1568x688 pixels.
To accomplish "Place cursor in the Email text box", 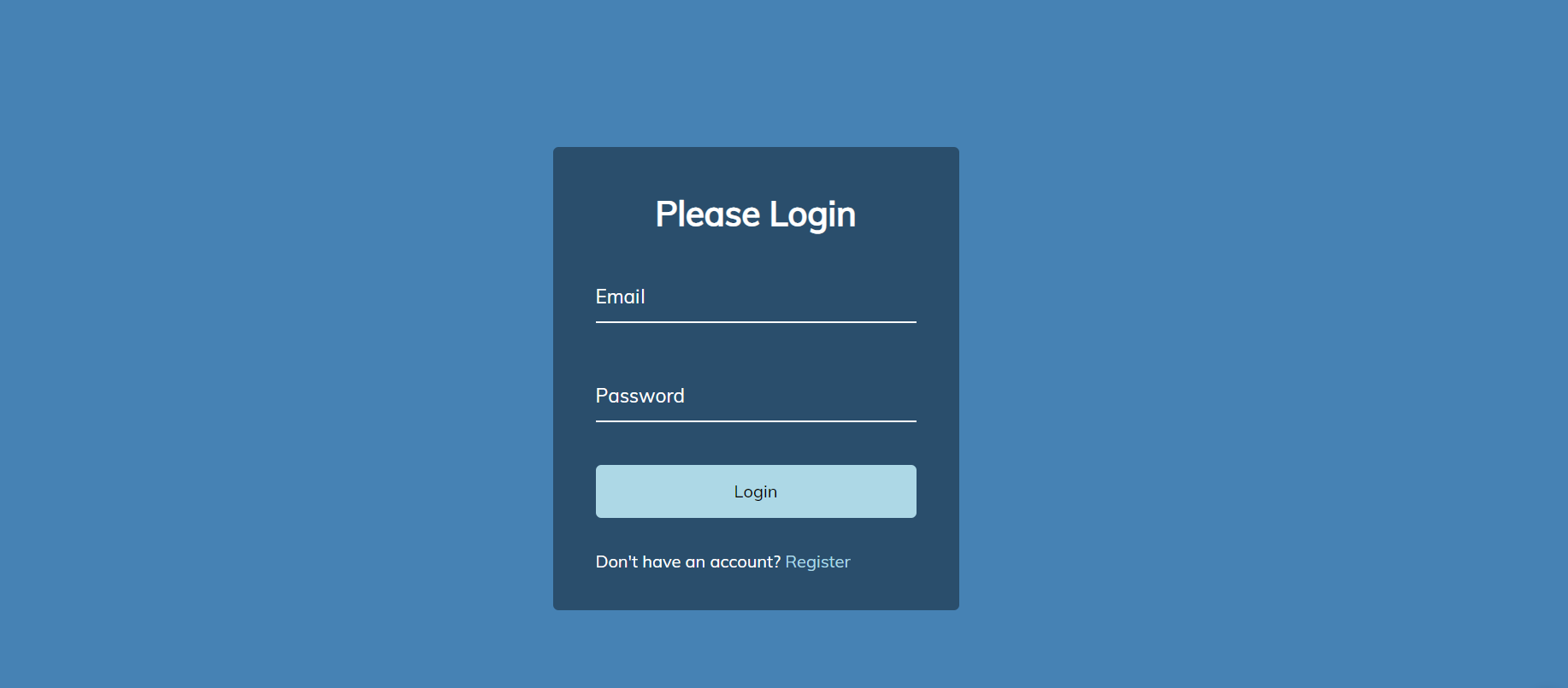I will point(756,297).
